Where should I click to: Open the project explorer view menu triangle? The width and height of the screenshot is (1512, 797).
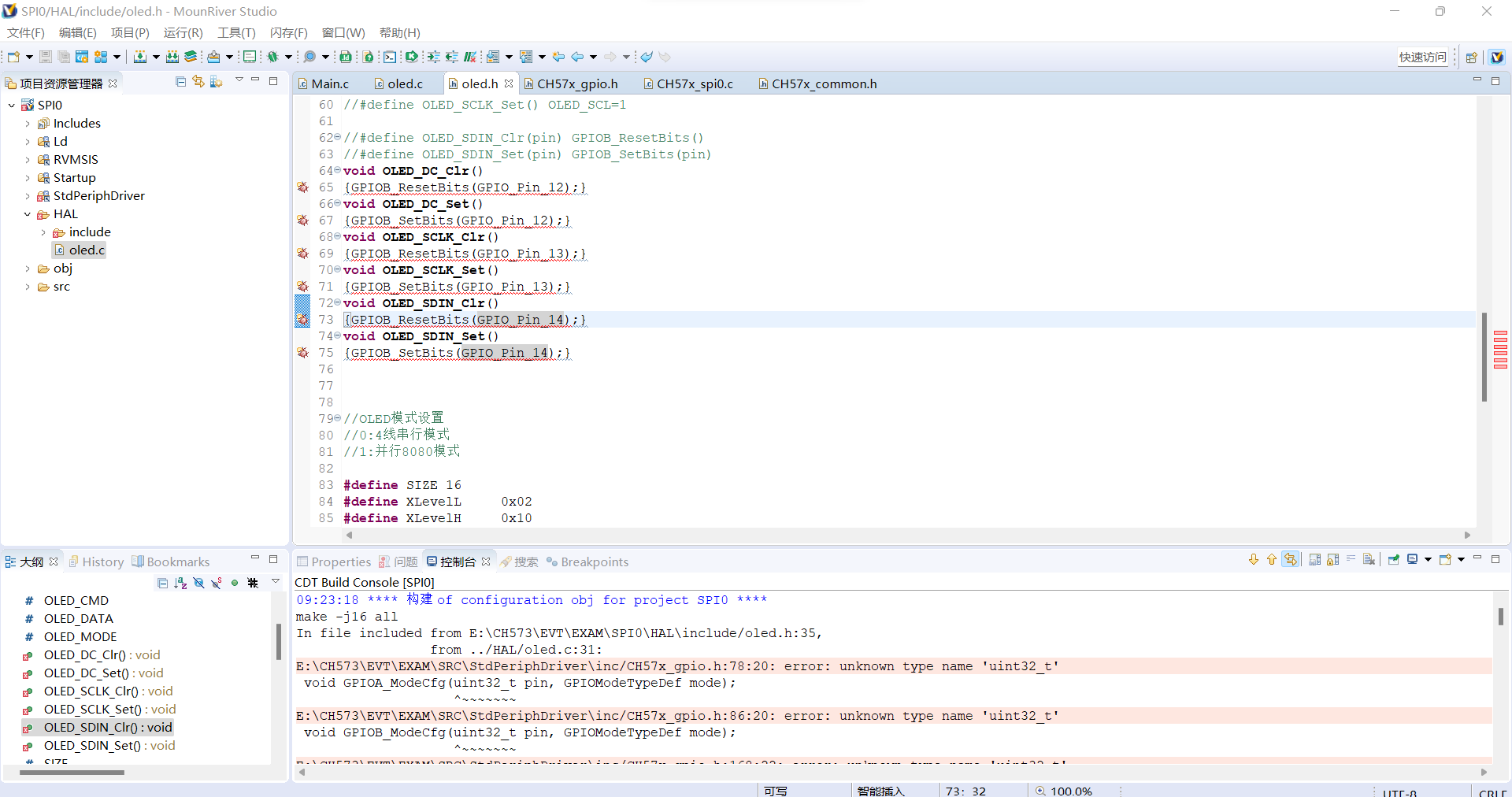pyautogui.click(x=239, y=80)
